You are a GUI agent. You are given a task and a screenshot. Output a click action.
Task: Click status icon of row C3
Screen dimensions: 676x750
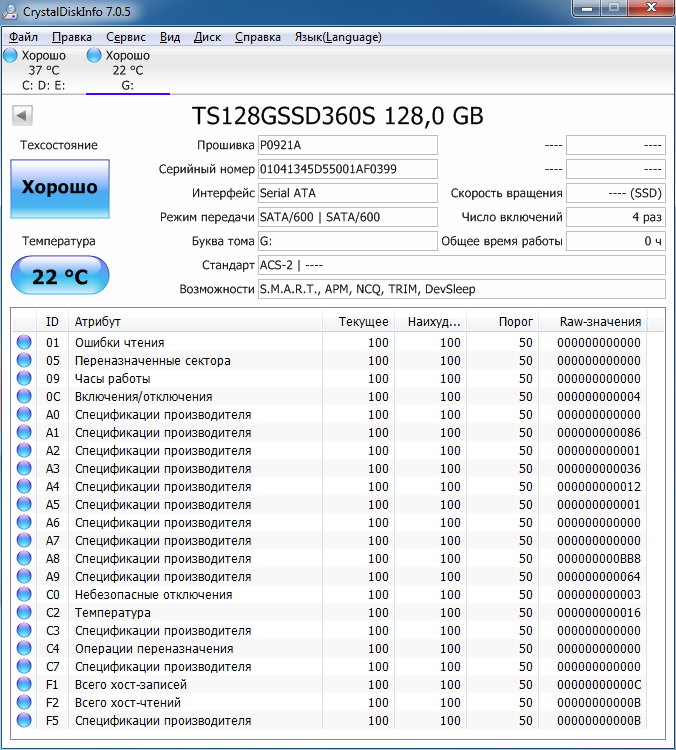tap(24, 630)
